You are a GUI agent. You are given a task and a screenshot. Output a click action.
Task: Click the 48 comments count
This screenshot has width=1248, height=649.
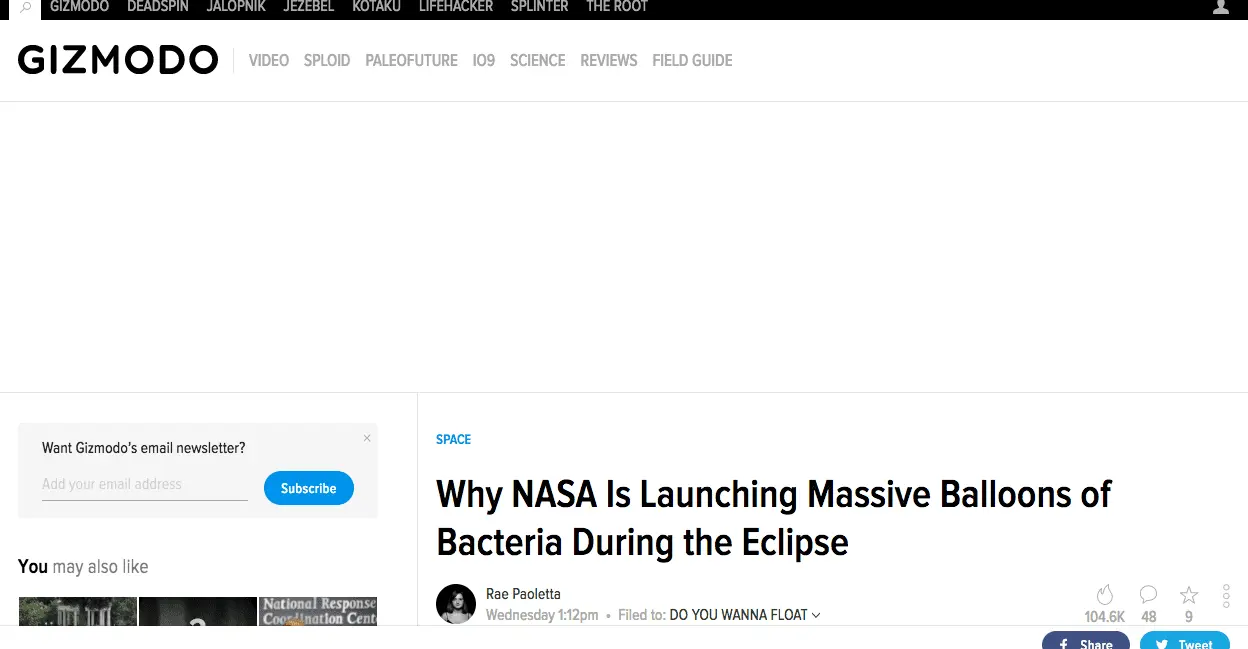[x=1149, y=617]
